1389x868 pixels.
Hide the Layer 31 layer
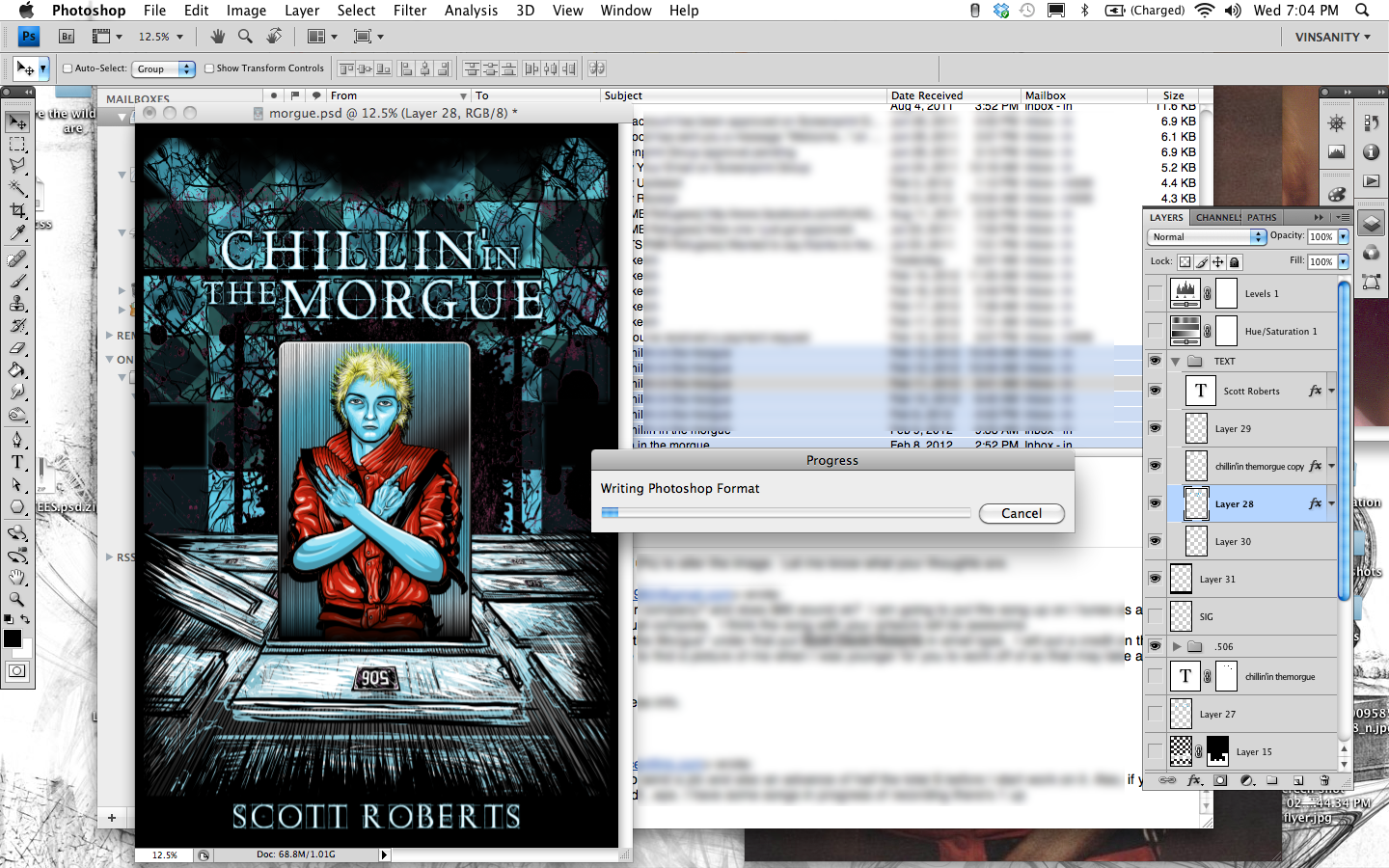coord(1155,579)
